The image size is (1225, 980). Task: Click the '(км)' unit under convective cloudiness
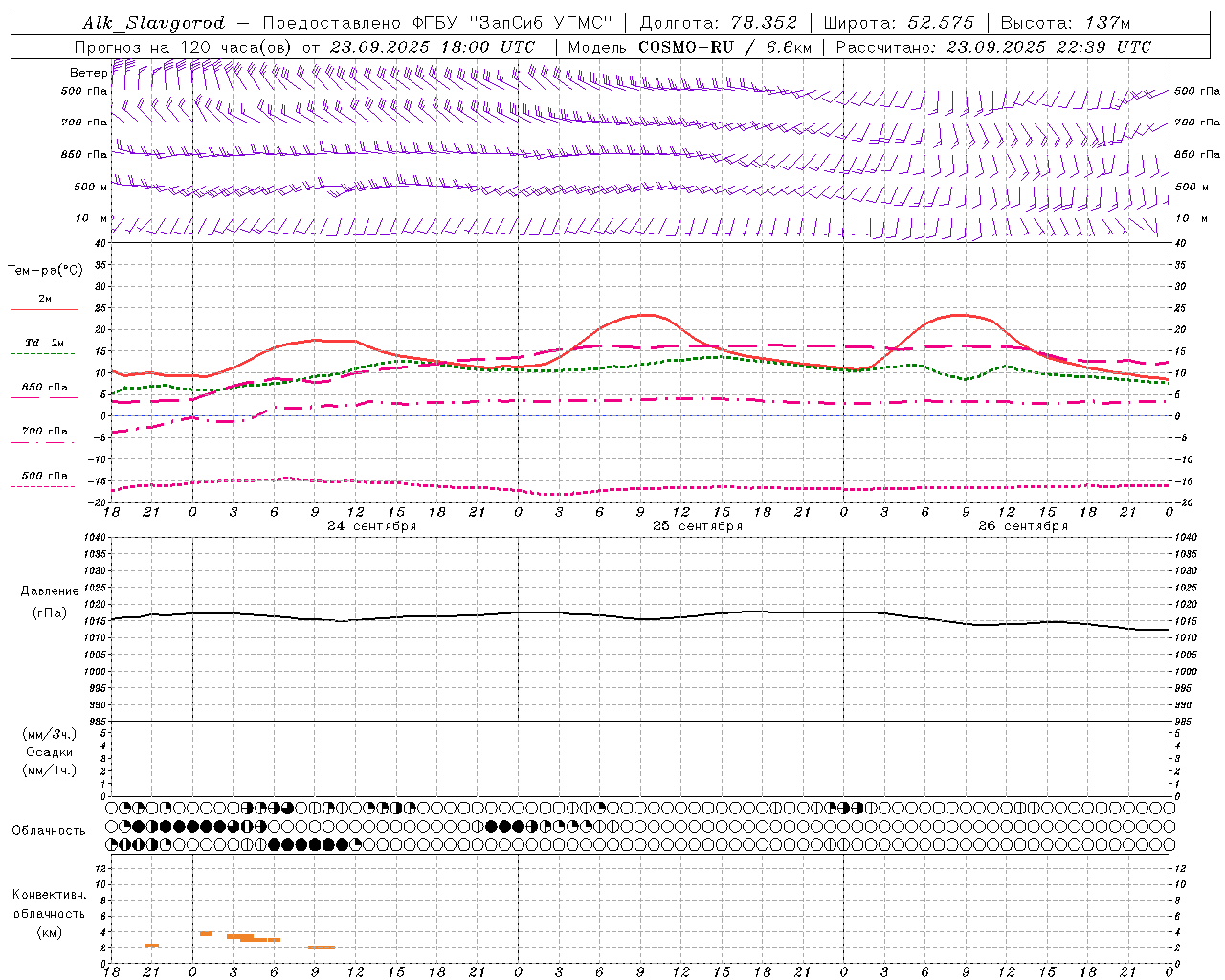pyautogui.click(x=50, y=932)
